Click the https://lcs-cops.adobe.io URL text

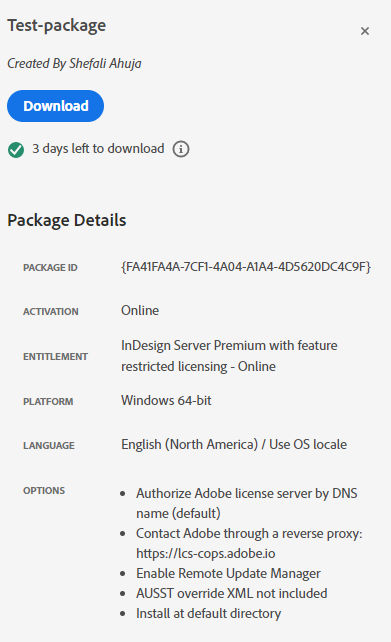[x=206, y=554]
